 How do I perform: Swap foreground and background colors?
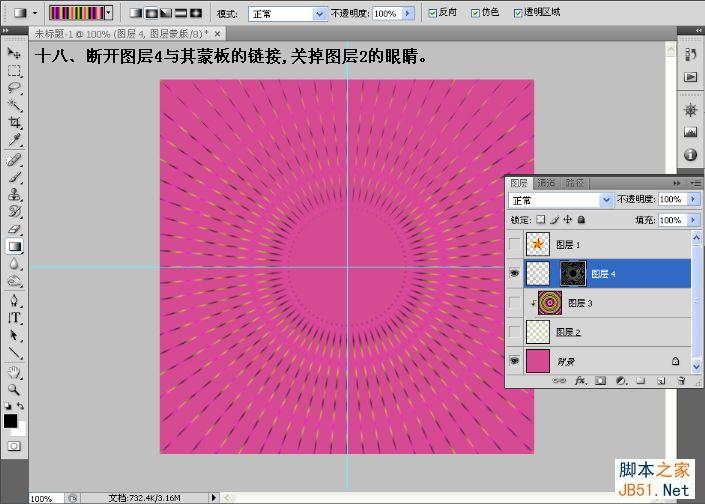pos(20,406)
